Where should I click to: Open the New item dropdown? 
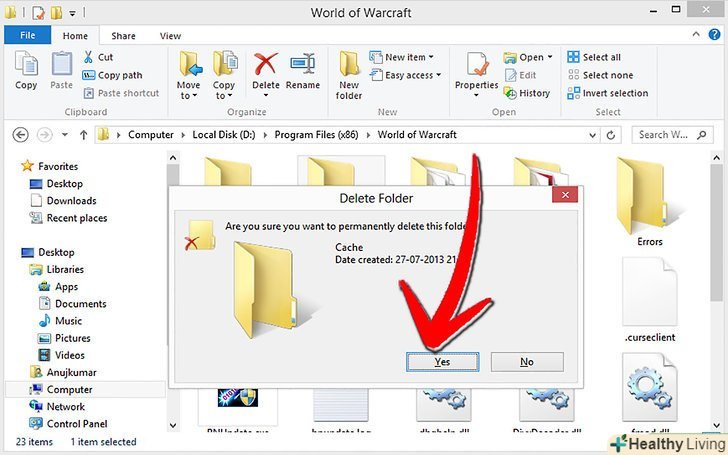[x=402, y=57]
